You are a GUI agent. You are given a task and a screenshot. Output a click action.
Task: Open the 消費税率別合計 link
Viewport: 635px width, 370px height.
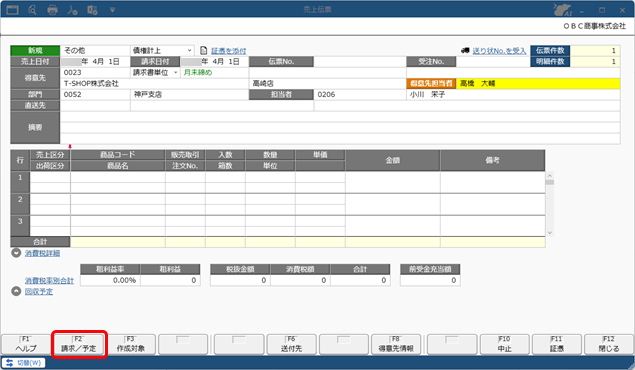49,281
